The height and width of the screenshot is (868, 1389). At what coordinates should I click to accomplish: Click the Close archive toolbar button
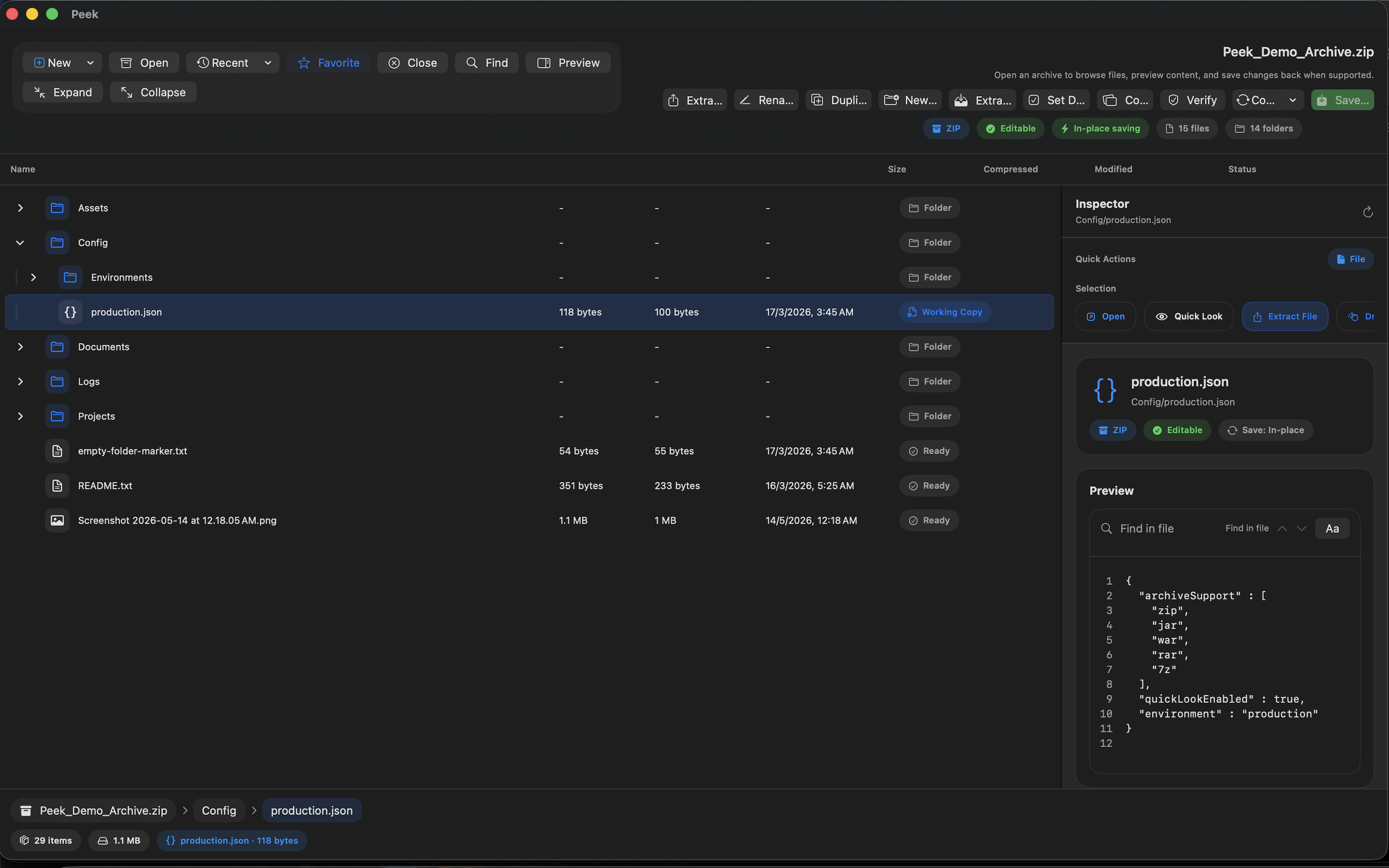pos(412,63)
